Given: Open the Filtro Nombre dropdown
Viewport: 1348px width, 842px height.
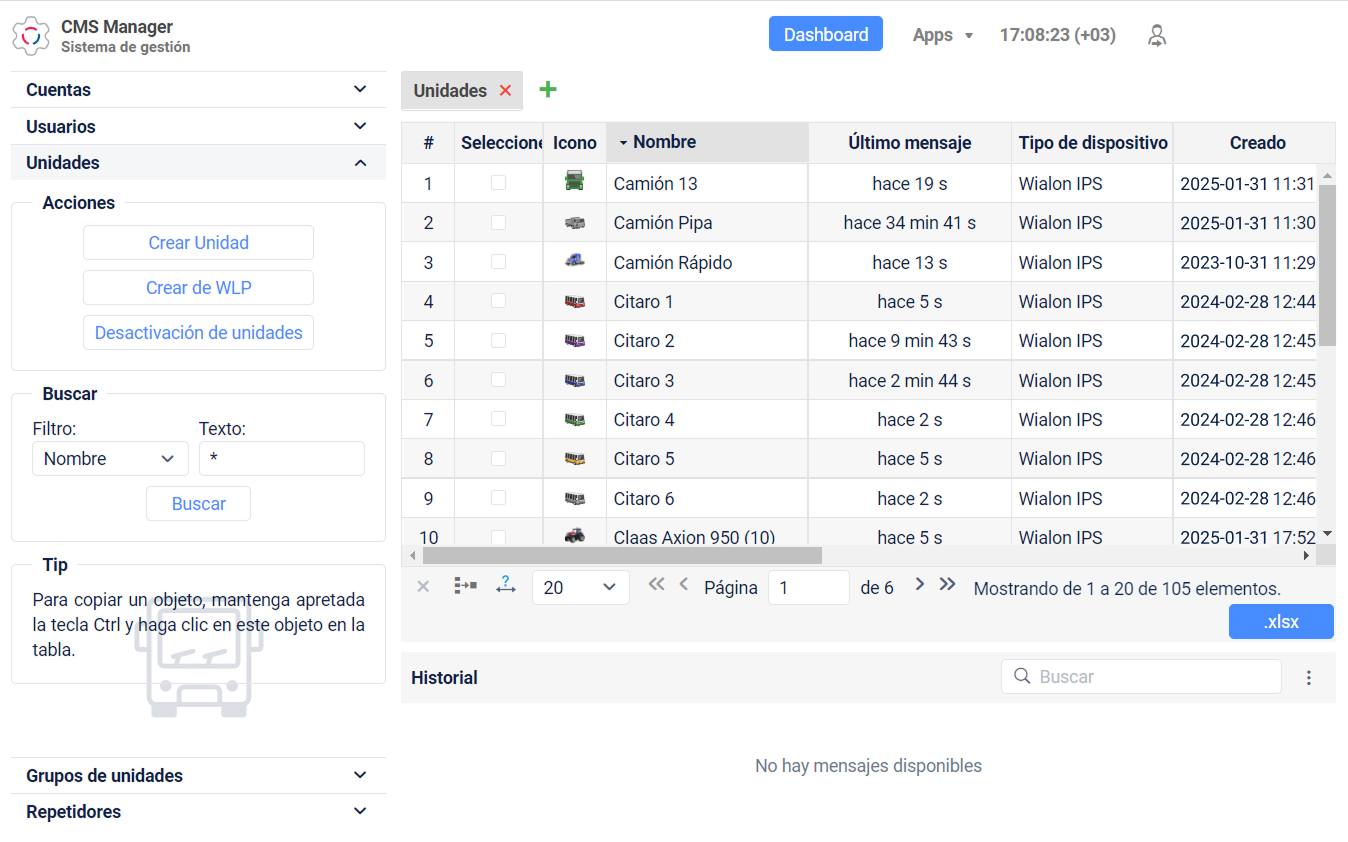Looking at the screenshot, I should pyautogui.click(x=110, y=459).
